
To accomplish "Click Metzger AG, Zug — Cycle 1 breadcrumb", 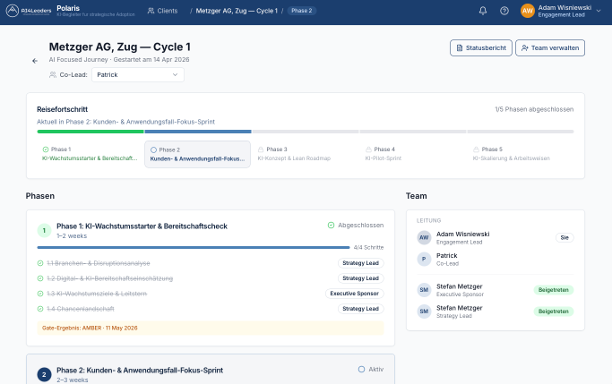I will tap(237, 11).
